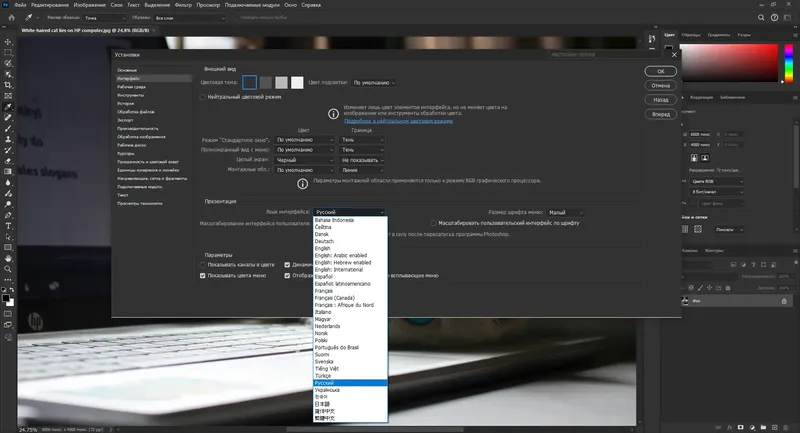This screenshot has width=800, height=433.
Task: Select English in the language list
Action: (x=350, y=248)
